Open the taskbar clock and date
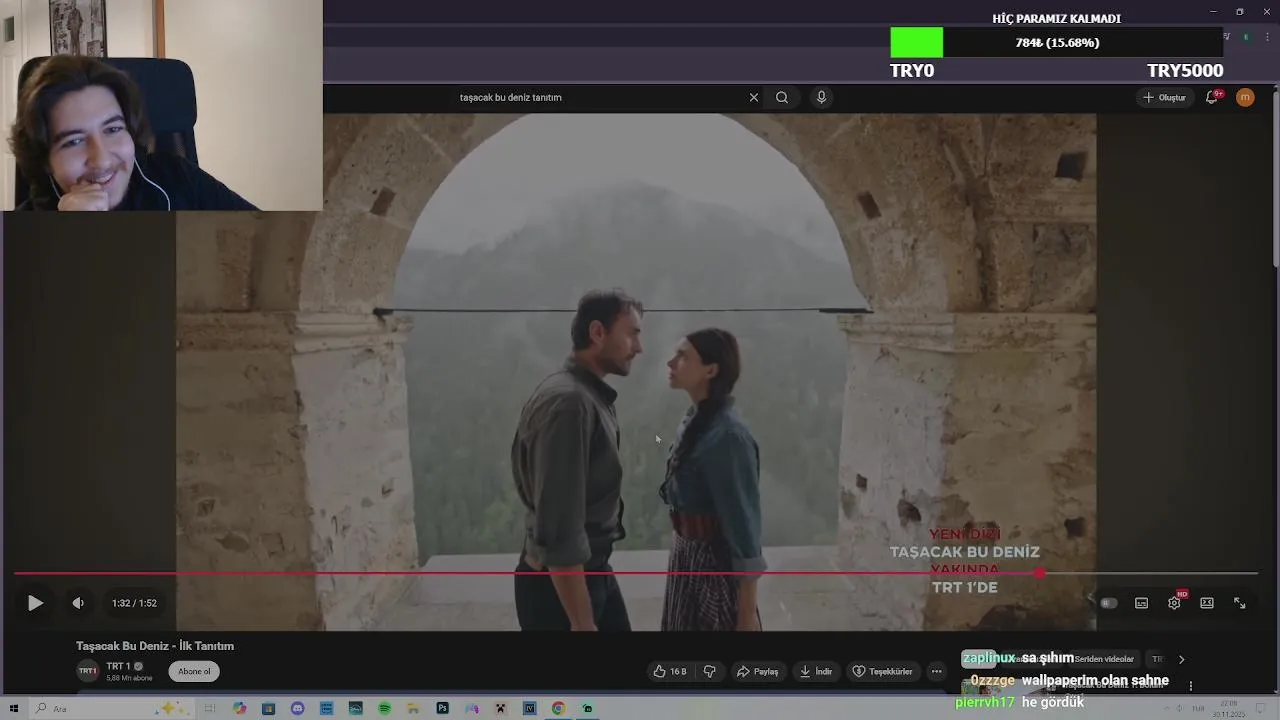This screenshot has height=720, width=1280. [1227, 708]
